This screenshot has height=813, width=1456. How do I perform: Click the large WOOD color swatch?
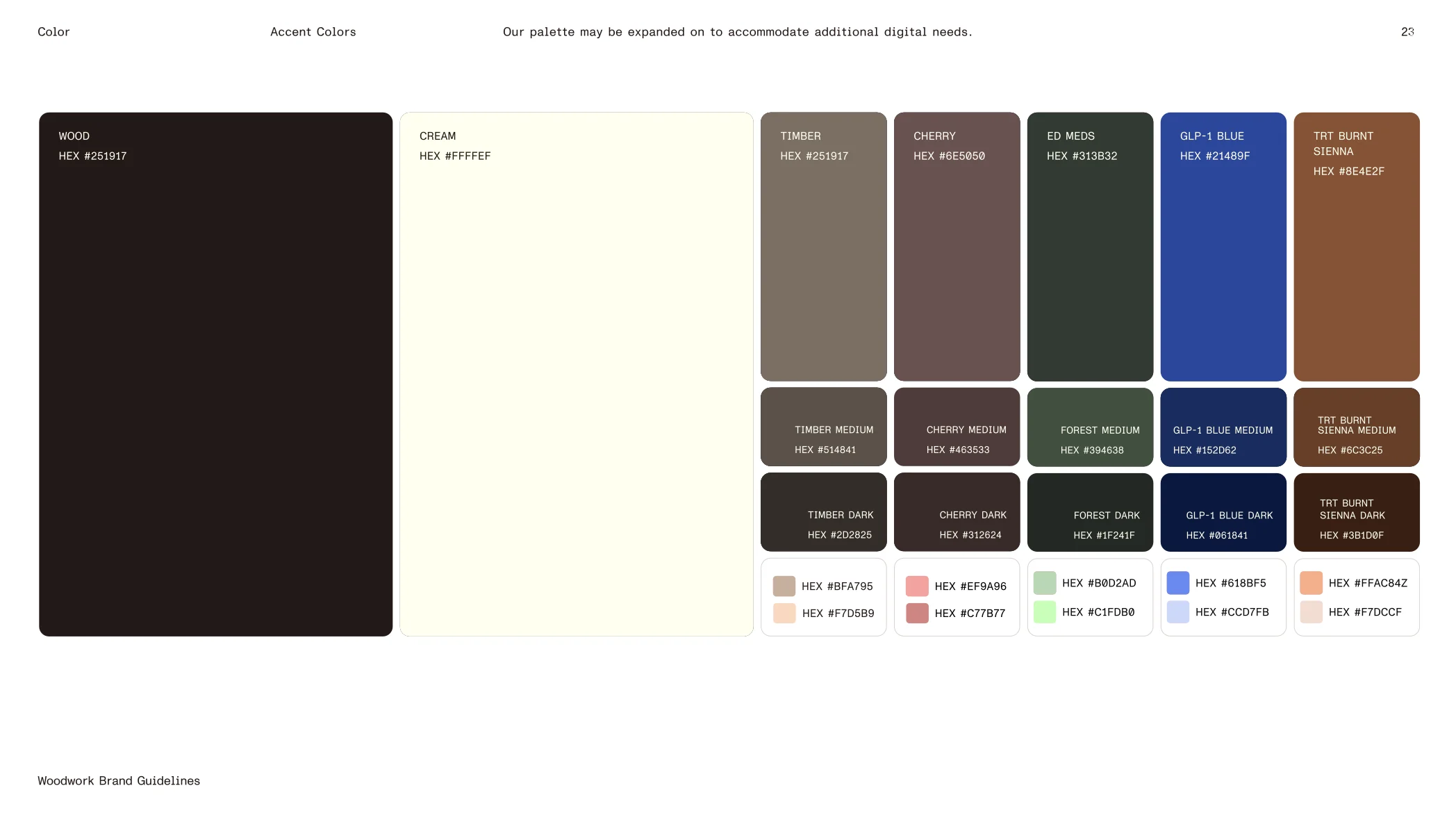click(x=215, y=375)
